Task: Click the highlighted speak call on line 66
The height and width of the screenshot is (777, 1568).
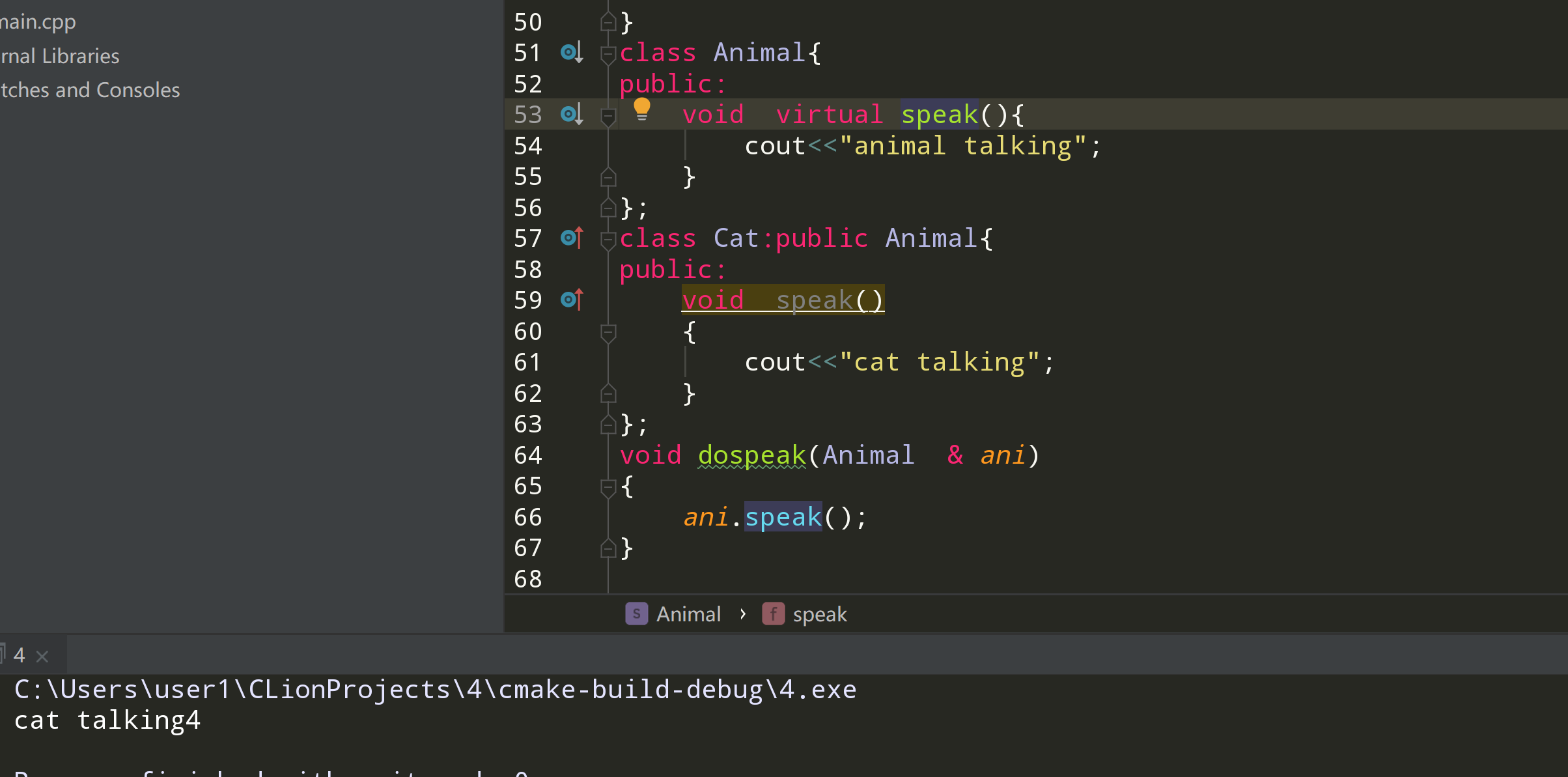Action: [783, 517]
